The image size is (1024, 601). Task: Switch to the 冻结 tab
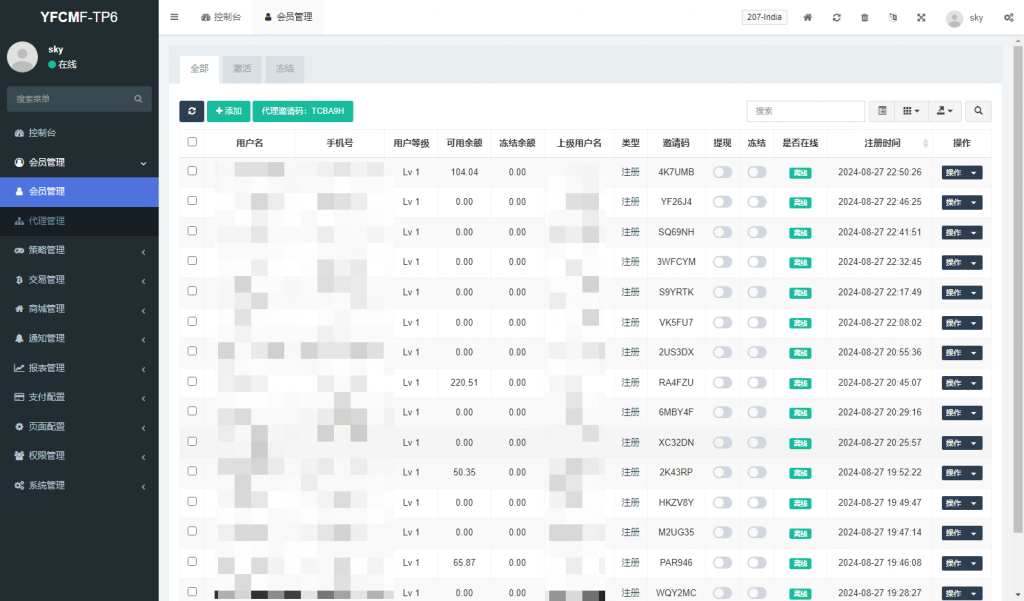click(285, 69)
